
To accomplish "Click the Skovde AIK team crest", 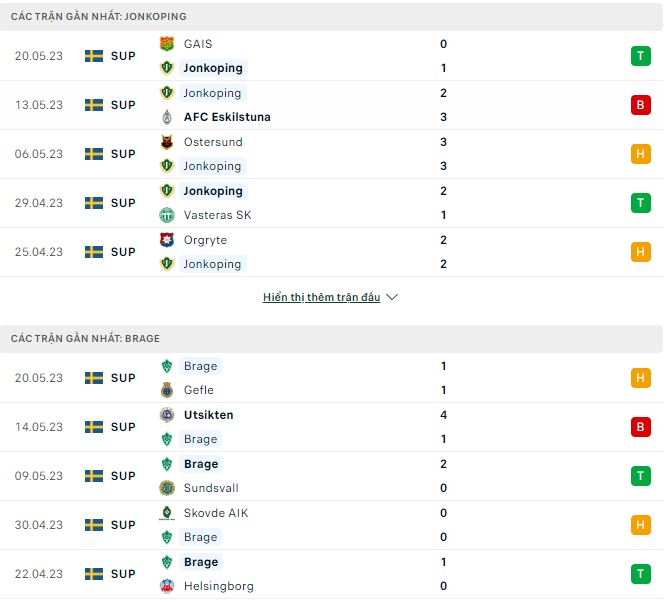I will click(x=167, y=513).
